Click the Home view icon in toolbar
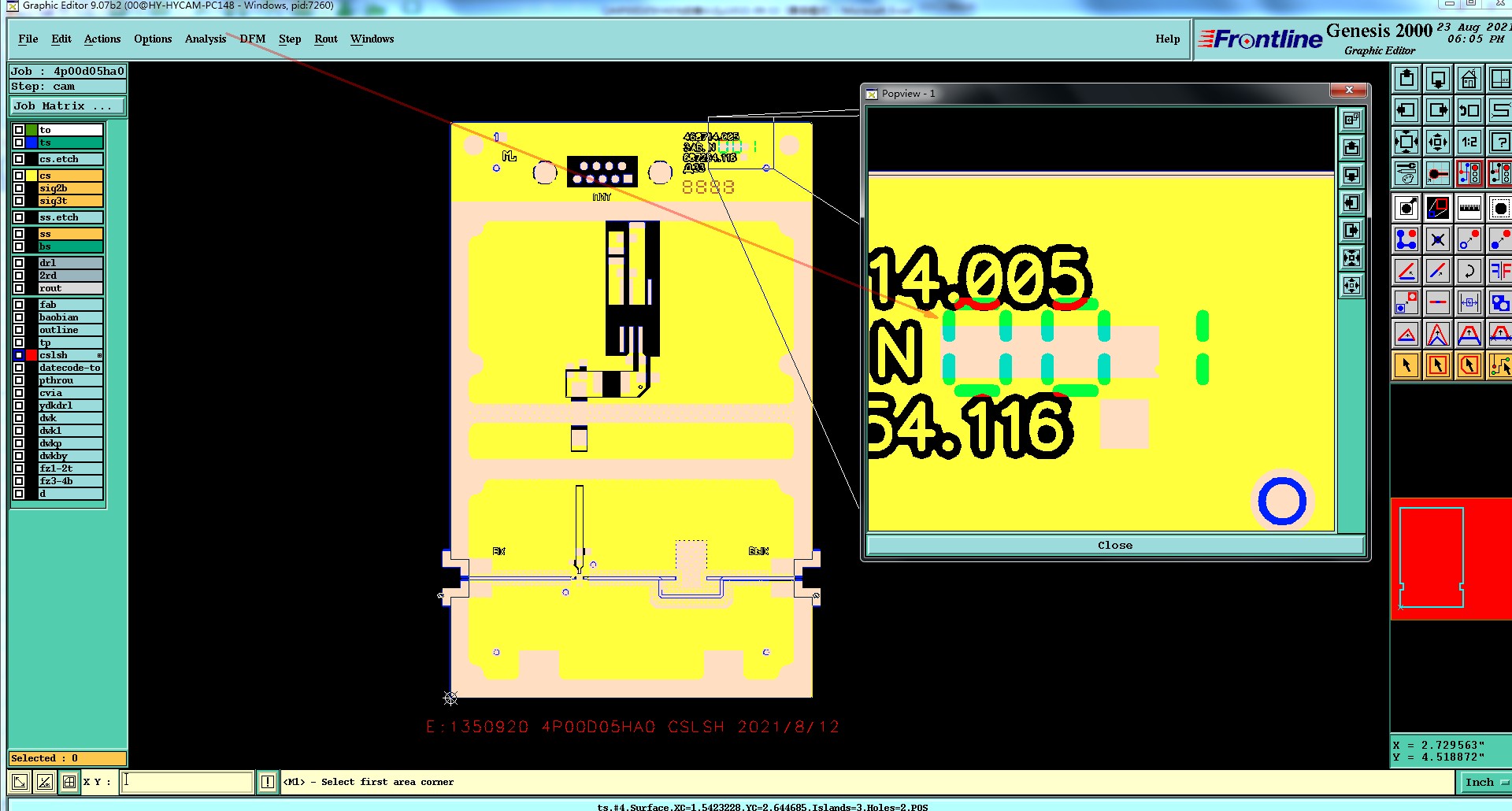Image resolution: width=1512 pixels, height=811 pixels. point(1469,80)
